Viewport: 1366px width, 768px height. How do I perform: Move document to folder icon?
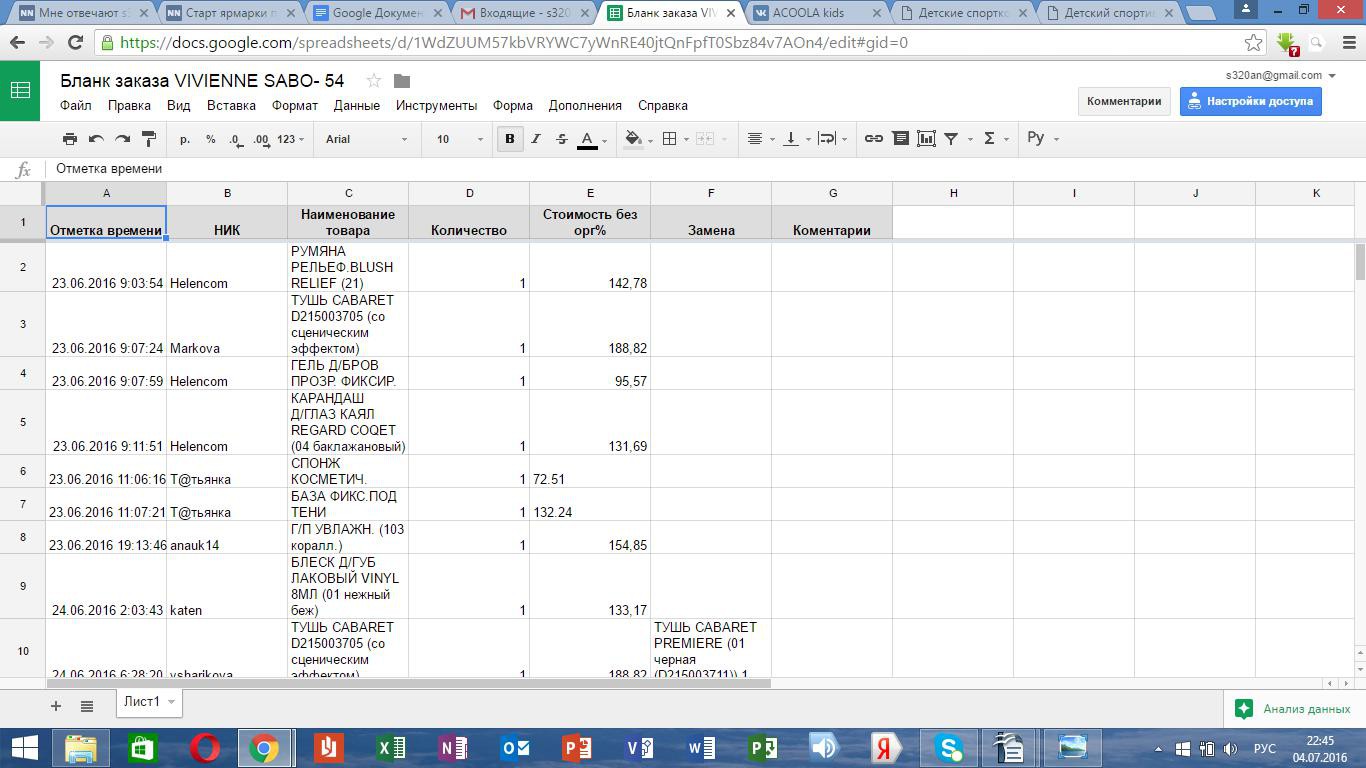coord(402,81)
